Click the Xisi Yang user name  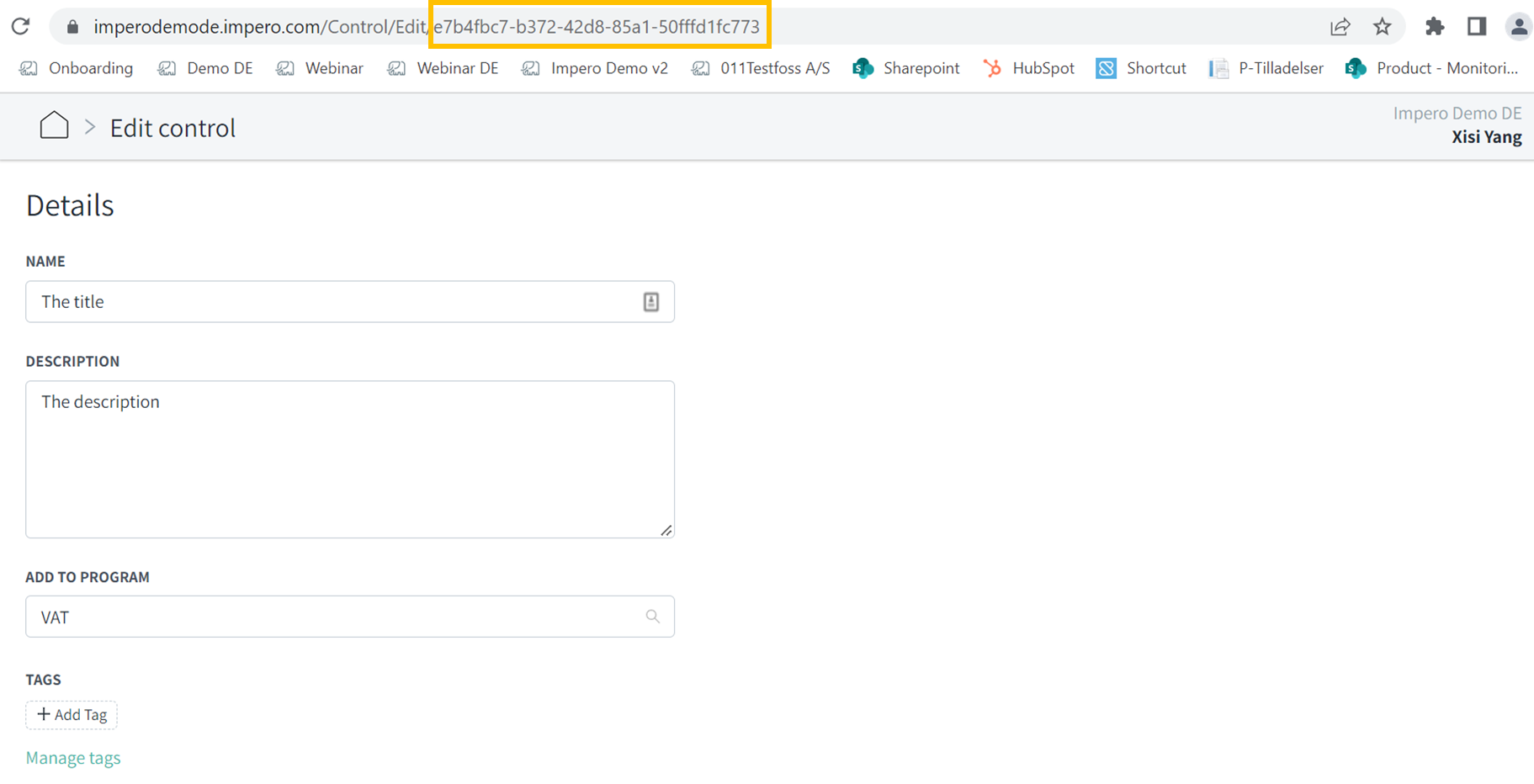tap(1486, 137)
